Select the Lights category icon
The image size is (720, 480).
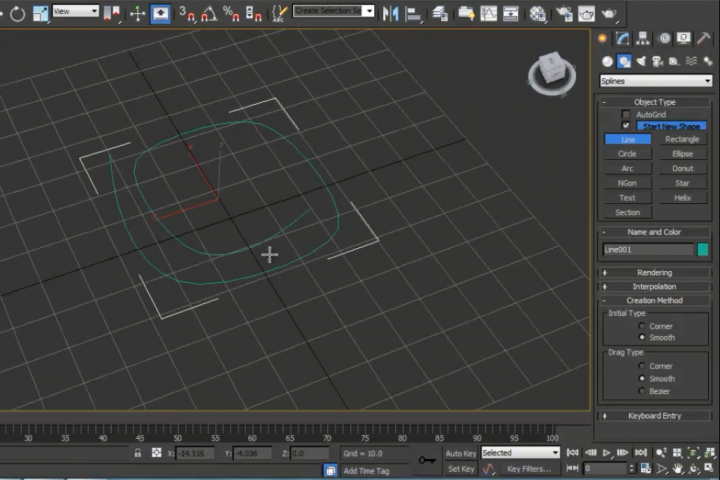(x=640, y=61)
